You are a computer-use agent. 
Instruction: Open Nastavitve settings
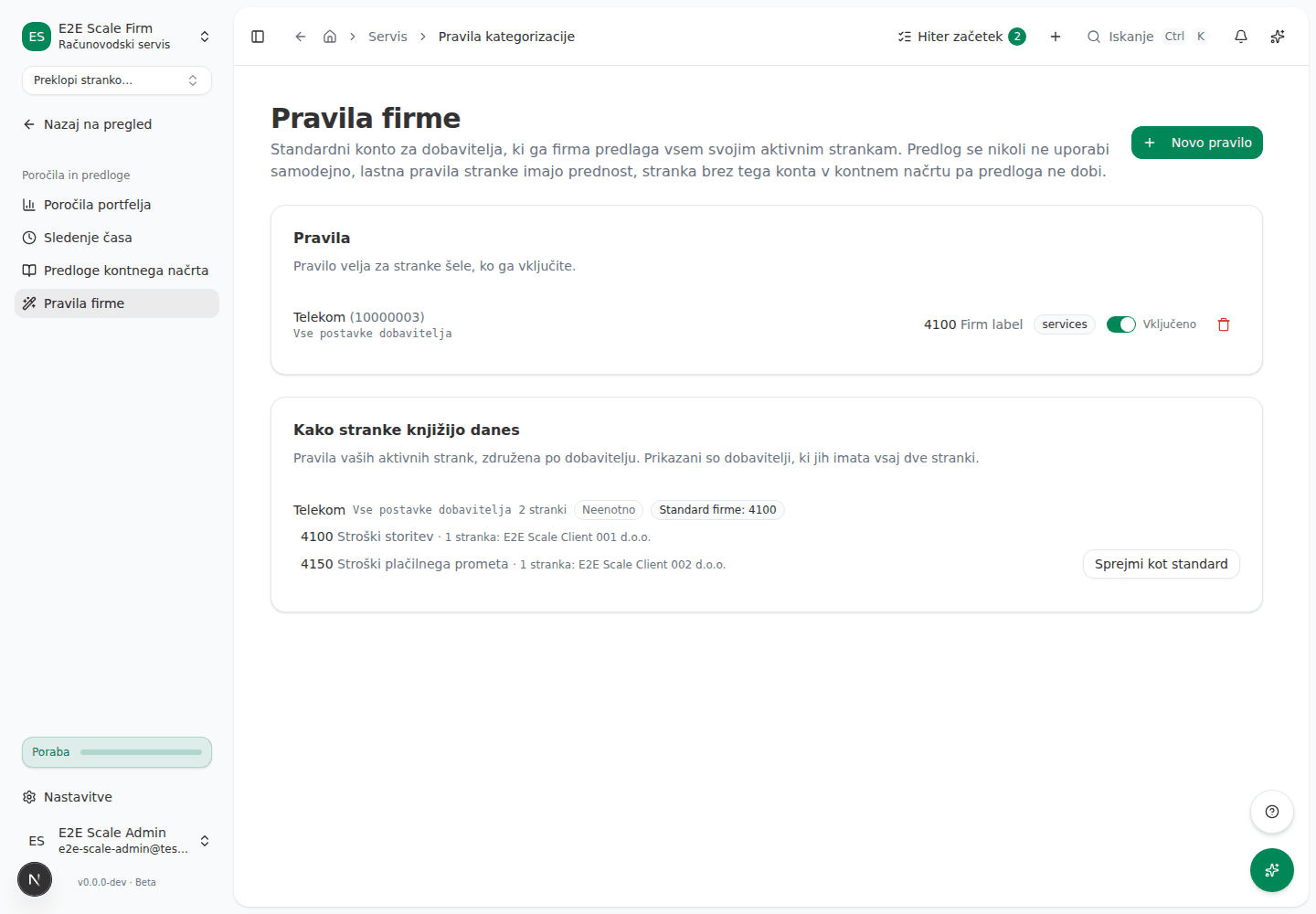[117, 797]
